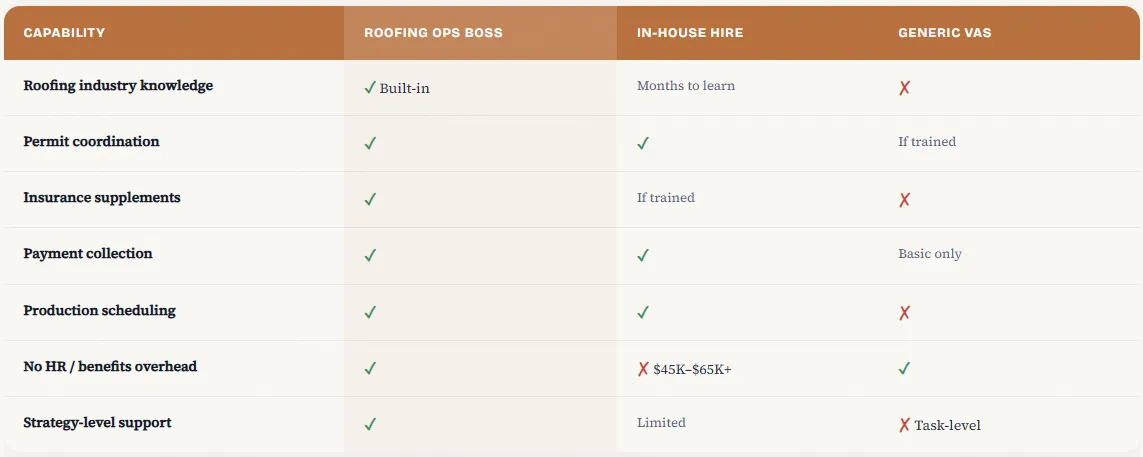Click Payment collection checkmark under Roofing Ops Boss
1143x457 pixels.
coord(370,255)
